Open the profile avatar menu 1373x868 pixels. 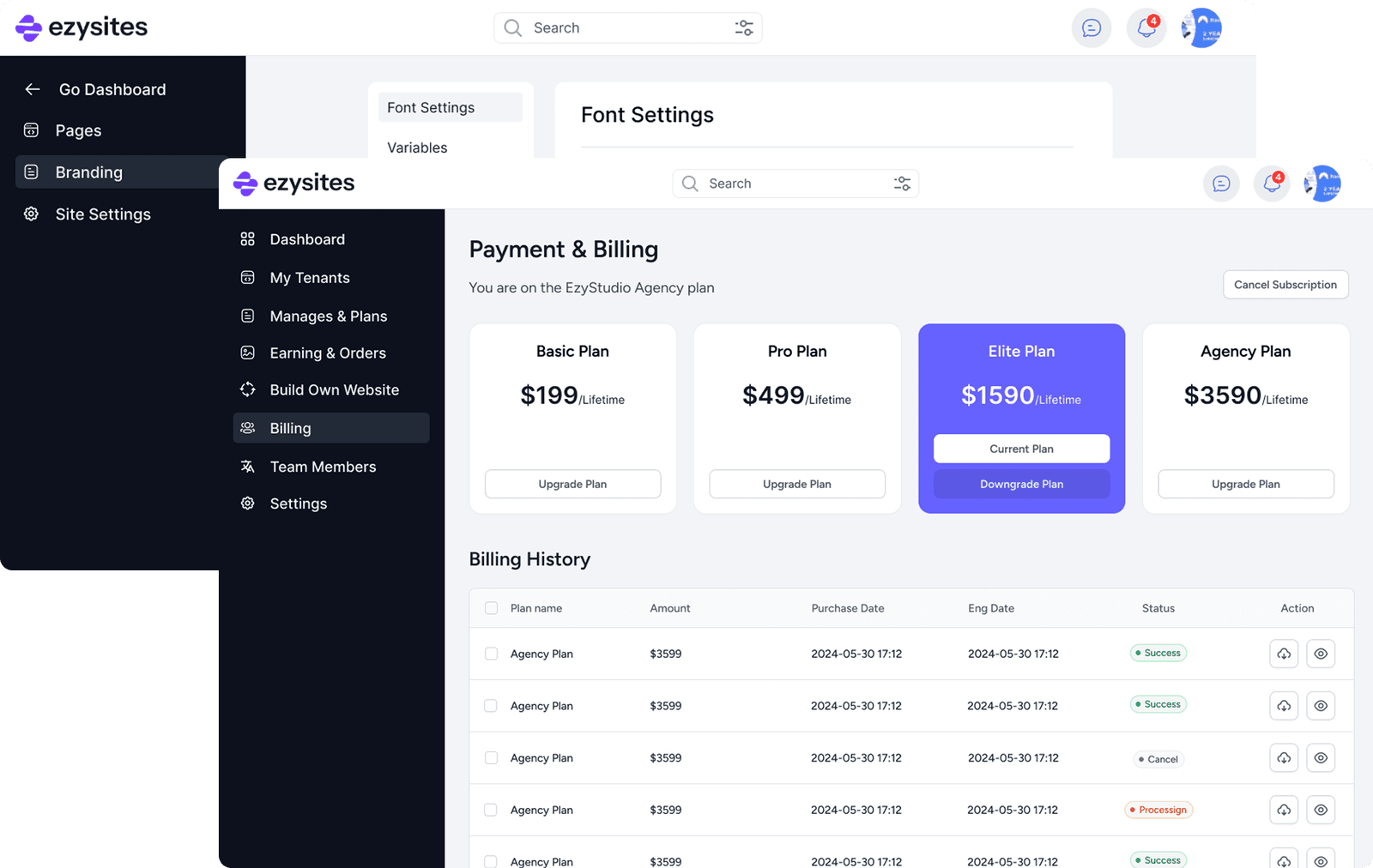(1321, 183)
